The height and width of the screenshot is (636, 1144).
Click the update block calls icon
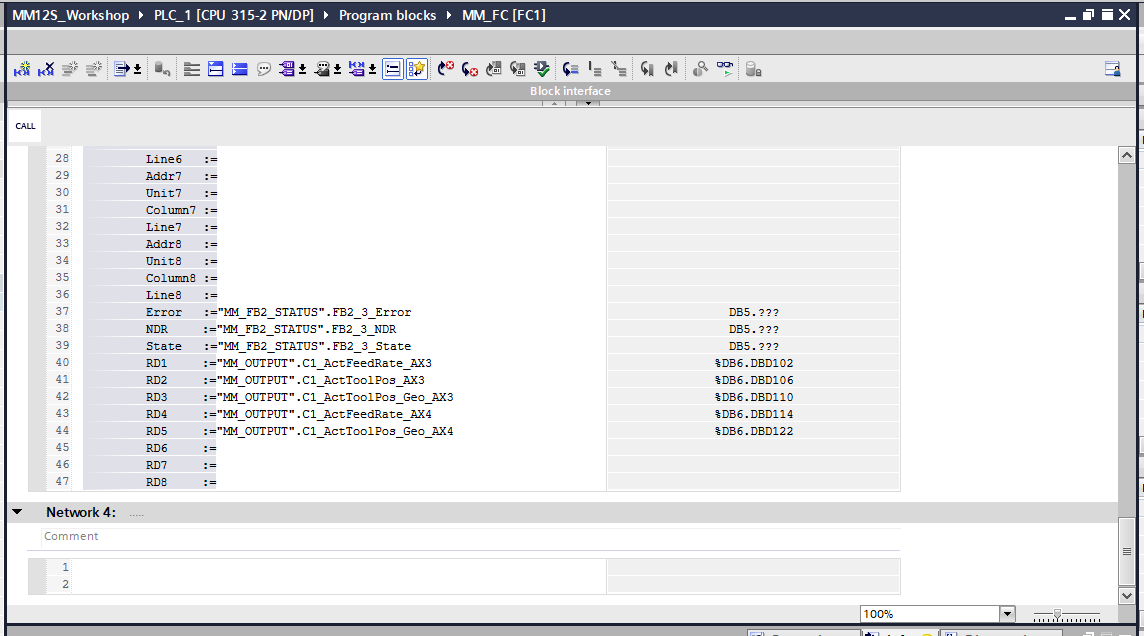494,69
